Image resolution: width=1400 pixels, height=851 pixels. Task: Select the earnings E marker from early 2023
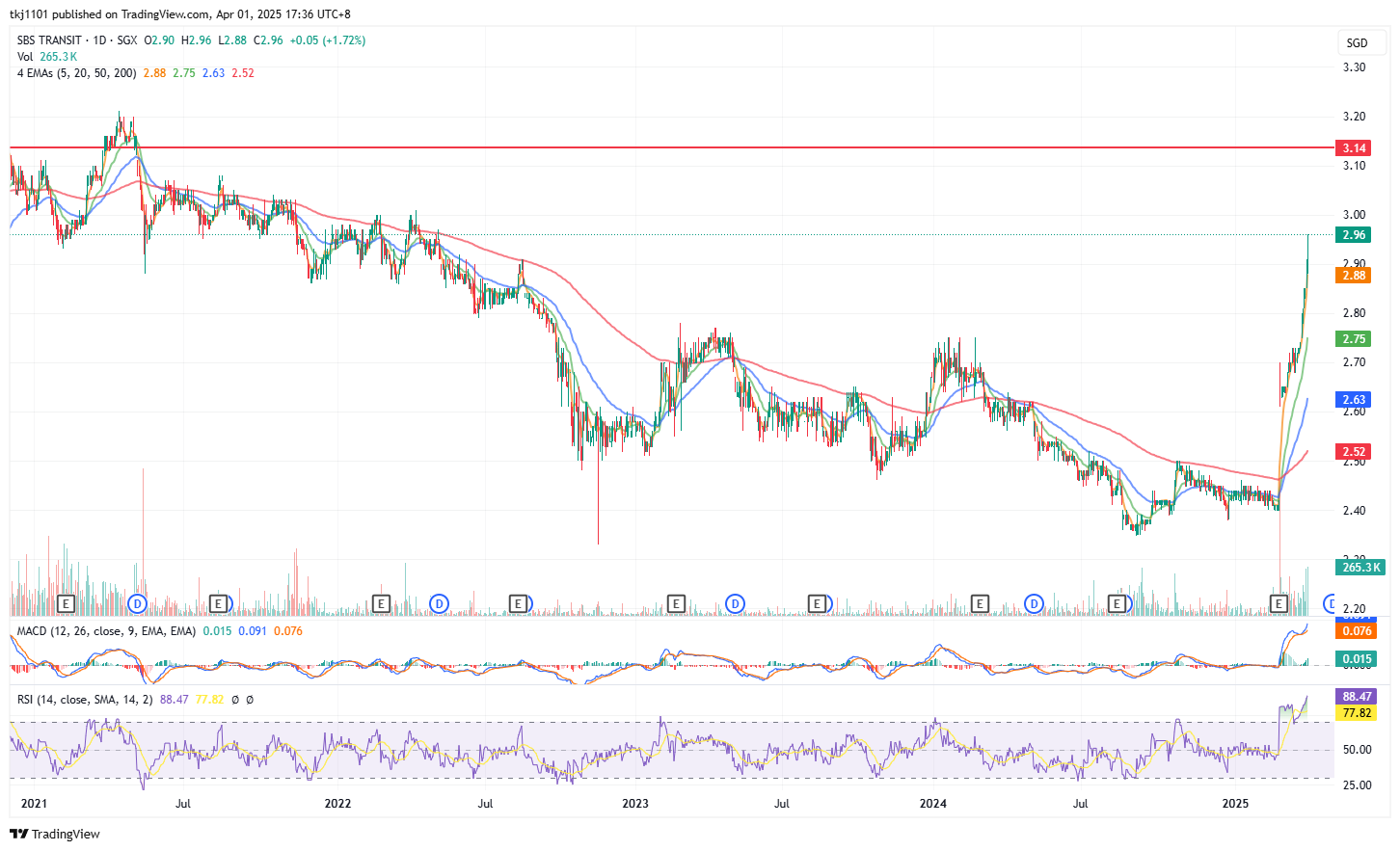click(x=676, y=604)
